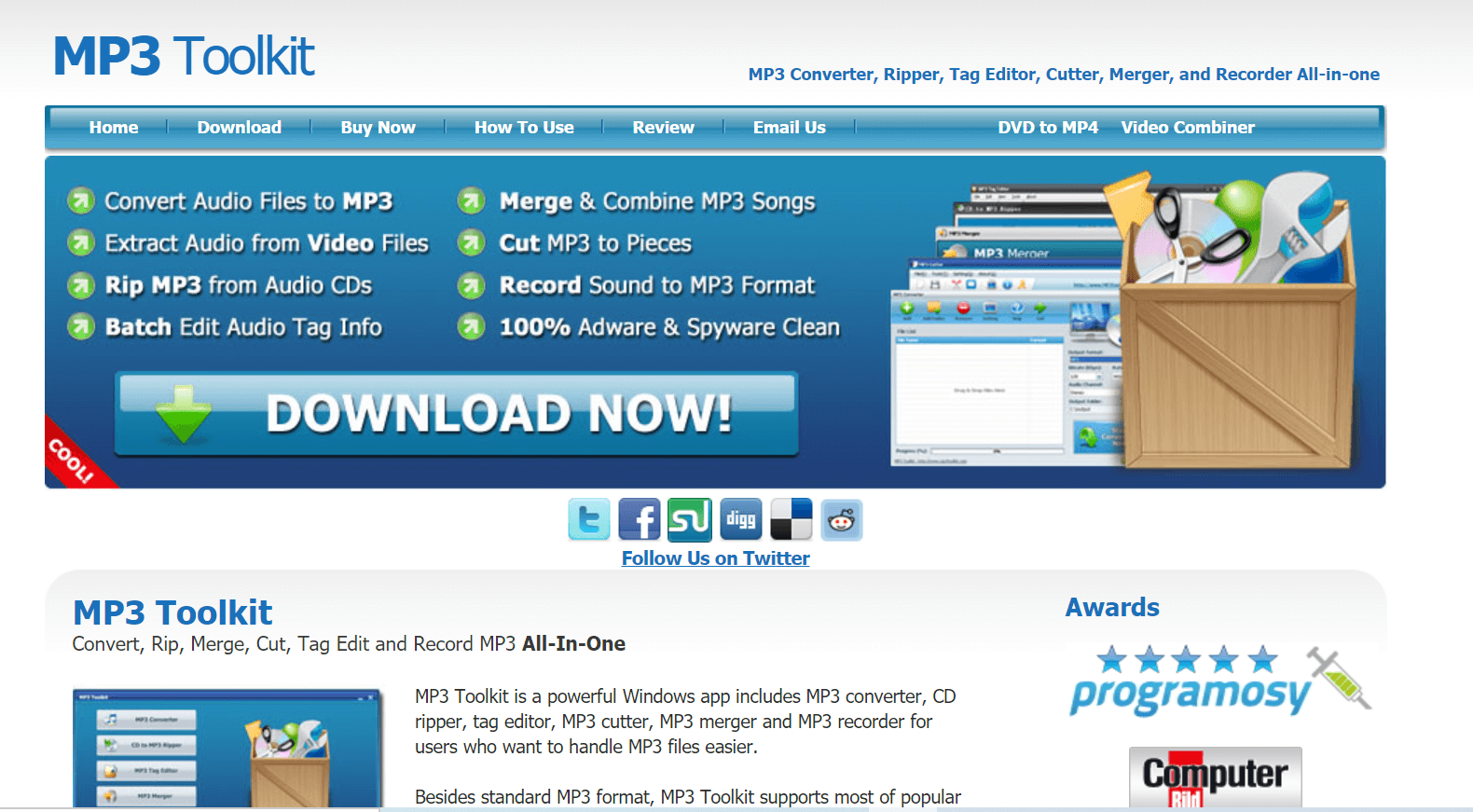Image resolution: width=1473 pixels, height=812 pixels.
Task: Click the Twitter share icon
Action: click(589, 519)
